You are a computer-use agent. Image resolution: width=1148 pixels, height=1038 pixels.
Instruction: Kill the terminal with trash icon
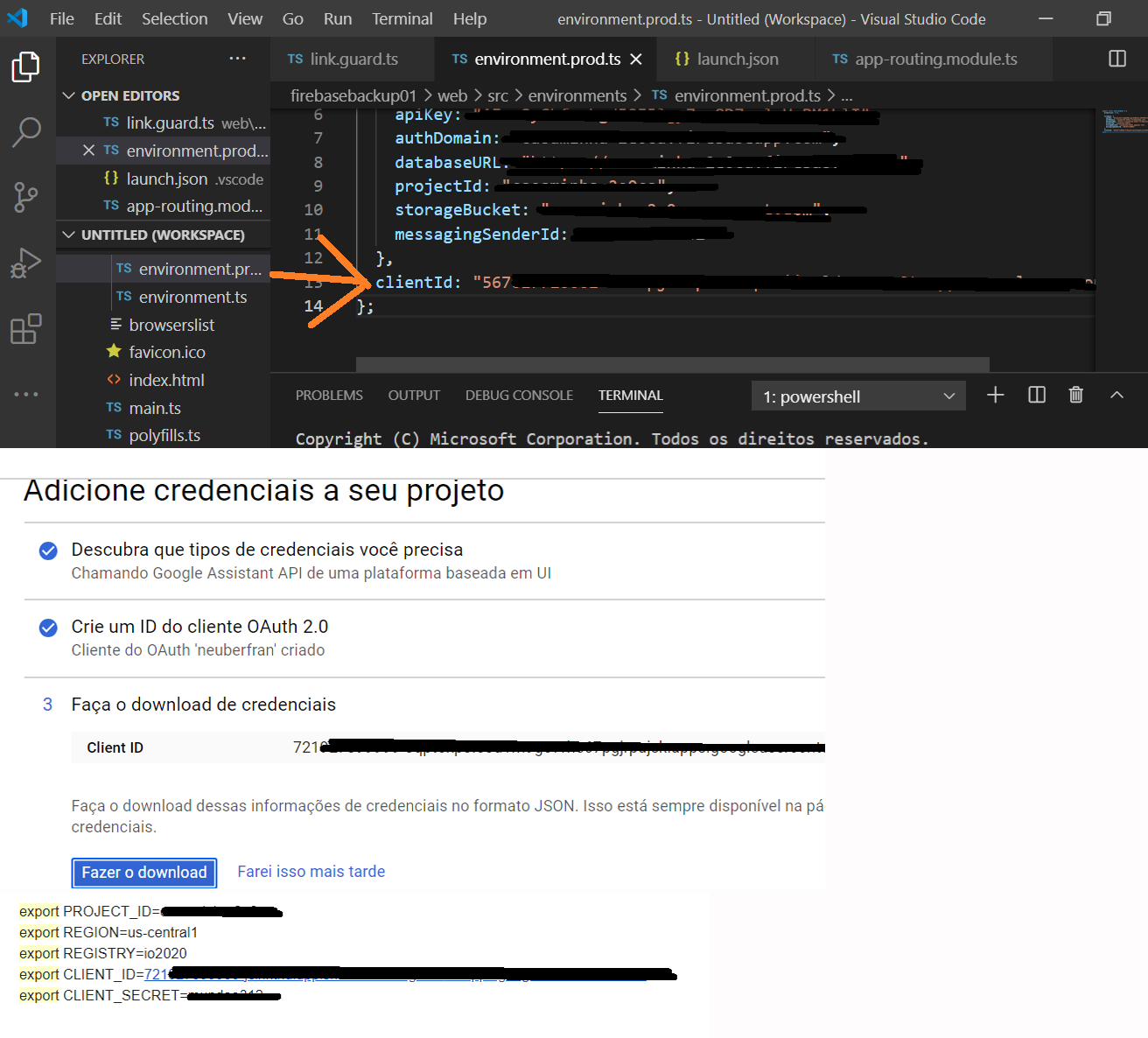tap(1076, 396)
